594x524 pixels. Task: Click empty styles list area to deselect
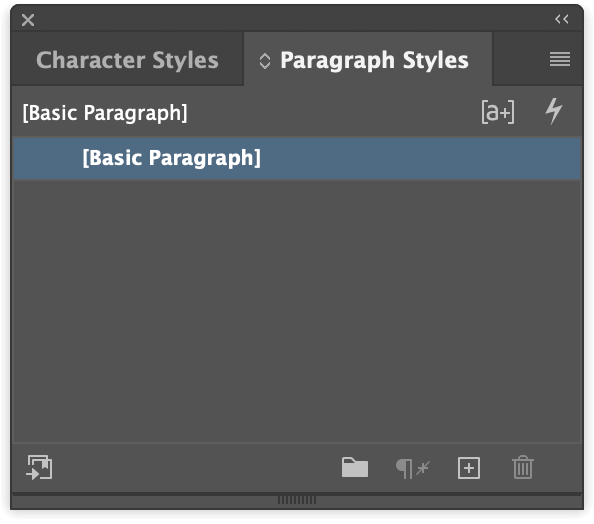point(297,311)
